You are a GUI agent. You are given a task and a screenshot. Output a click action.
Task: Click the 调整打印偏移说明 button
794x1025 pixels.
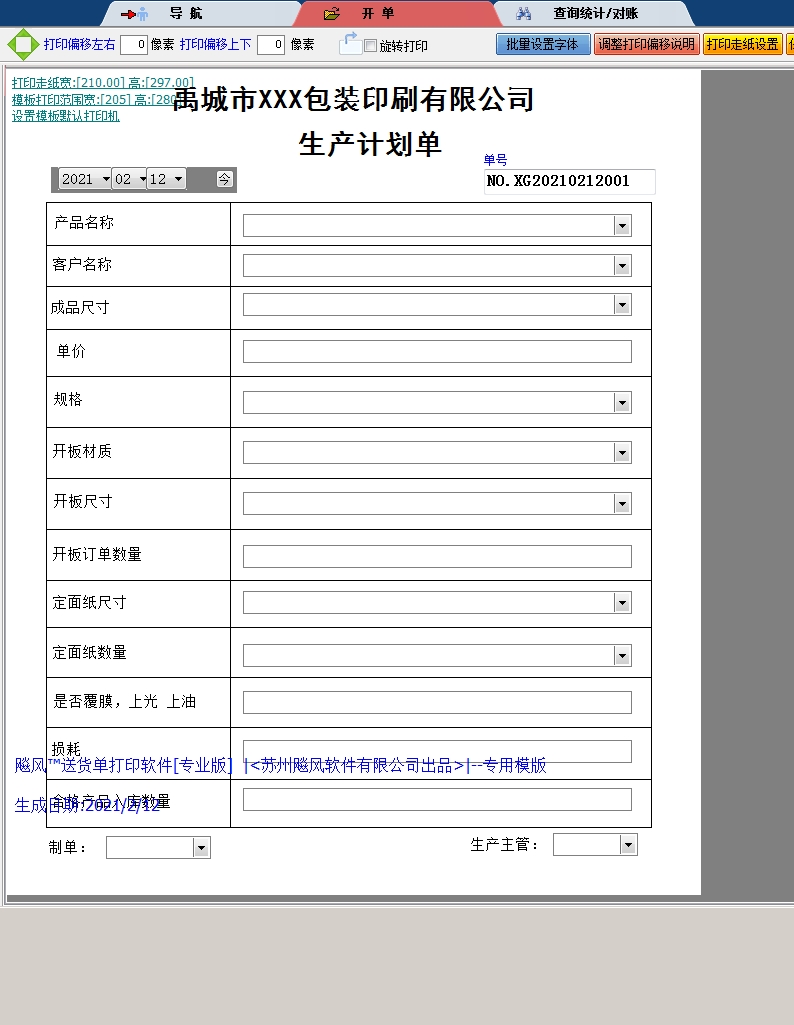click(646, 45)
